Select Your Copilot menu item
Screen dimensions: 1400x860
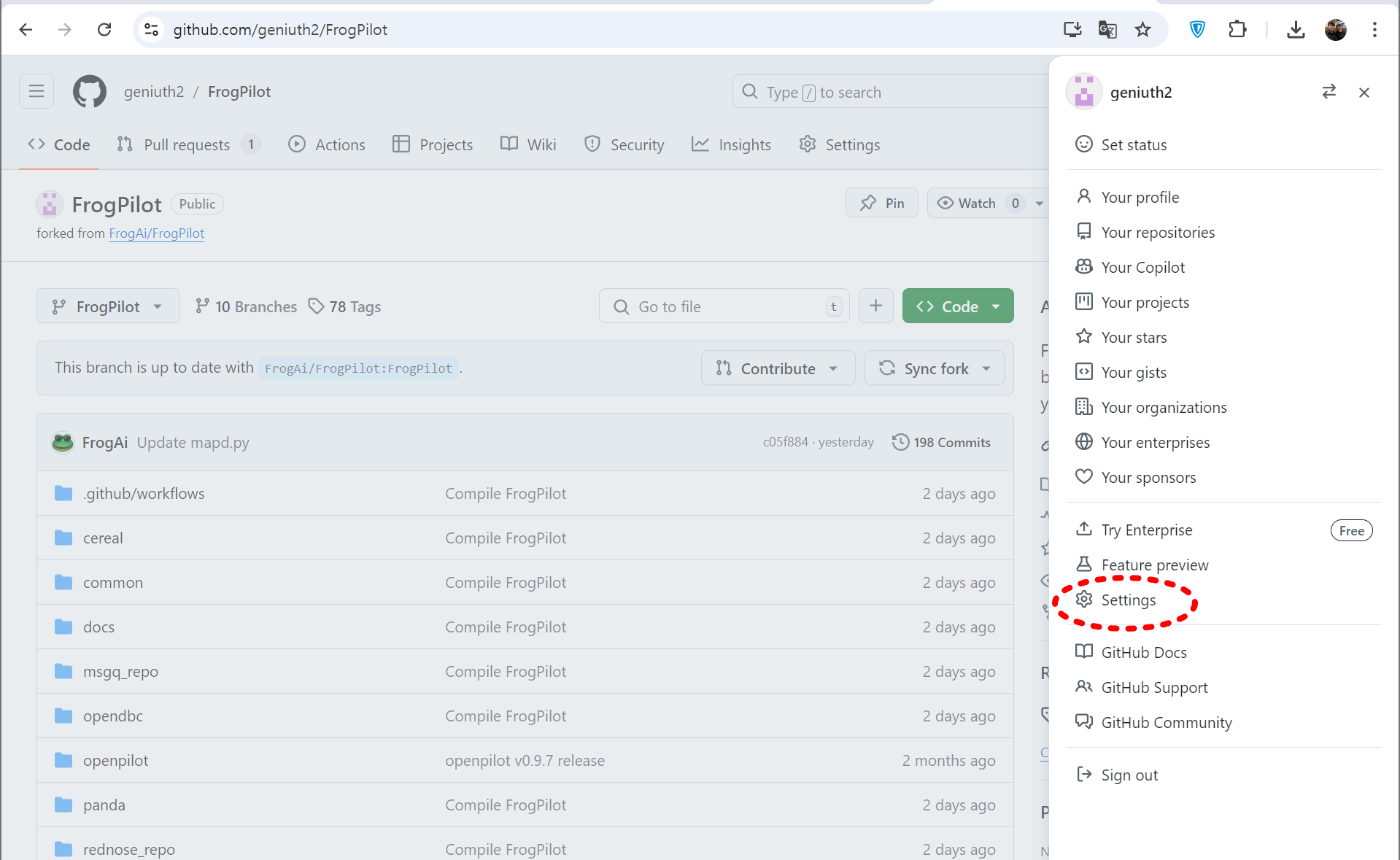(x=1223, y=267)
